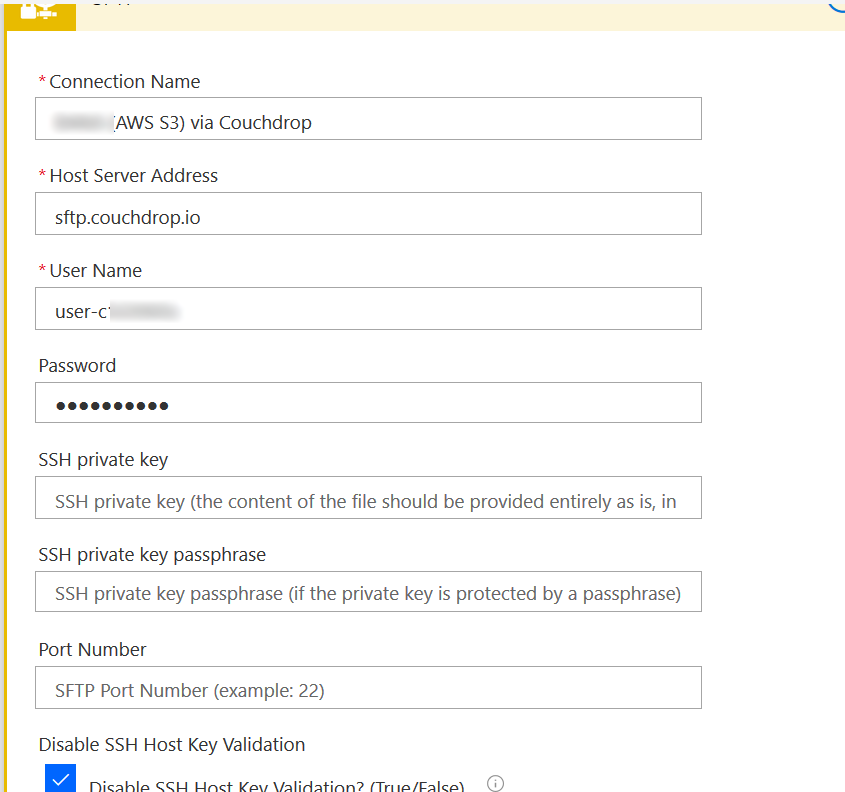Select the SSH private key passphrase field

368,592
